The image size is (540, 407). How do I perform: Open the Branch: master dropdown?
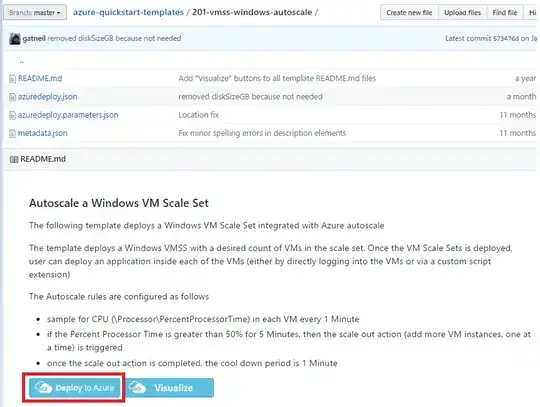(35, 13)
